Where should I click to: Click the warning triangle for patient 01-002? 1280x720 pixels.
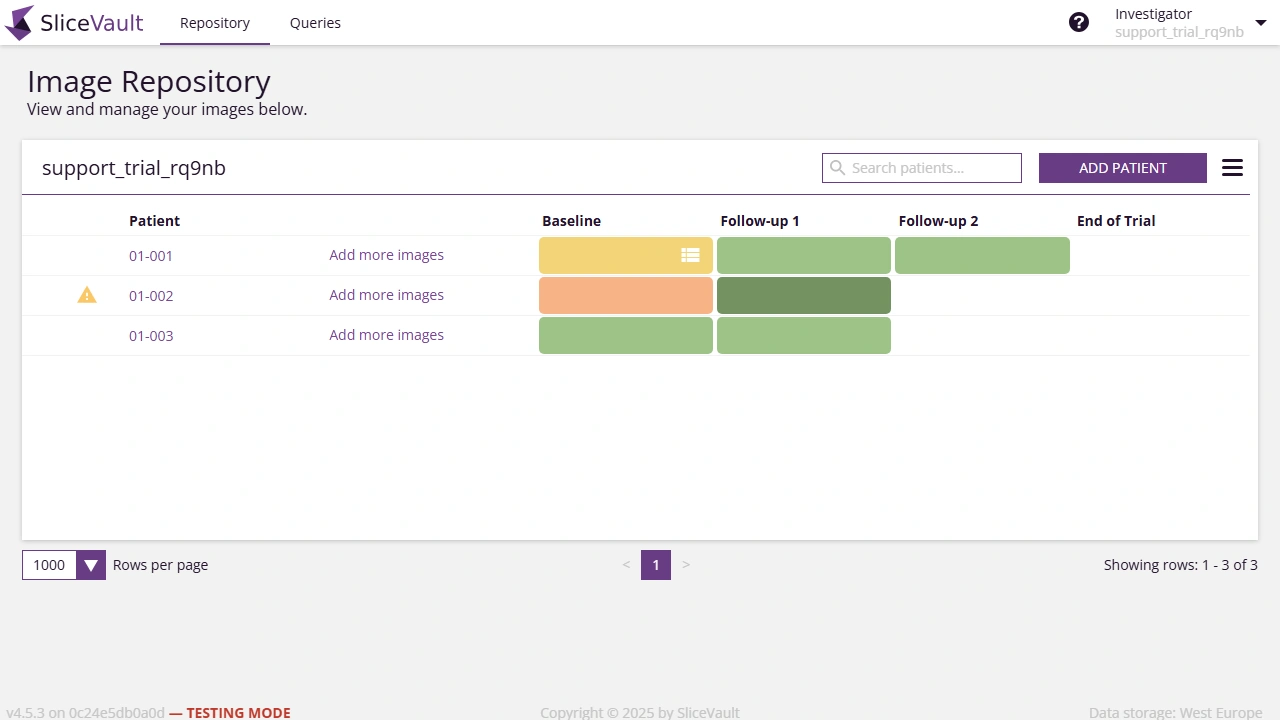[87, 295]
